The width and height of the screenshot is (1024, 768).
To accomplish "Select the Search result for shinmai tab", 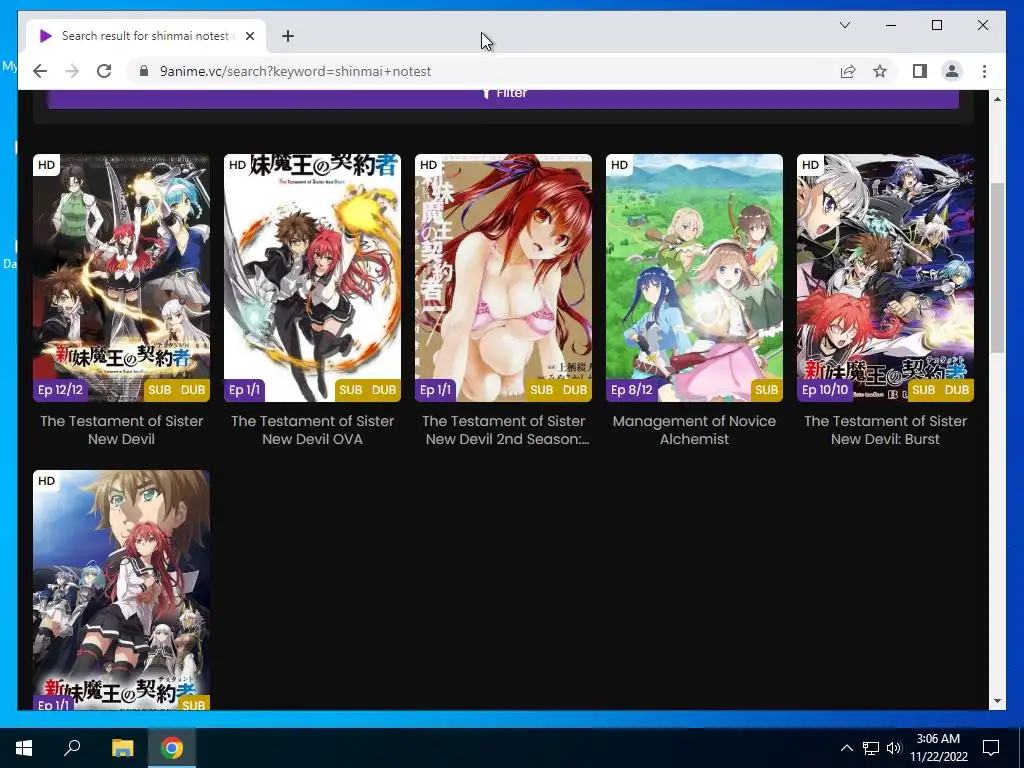I will tap(146, 36).
